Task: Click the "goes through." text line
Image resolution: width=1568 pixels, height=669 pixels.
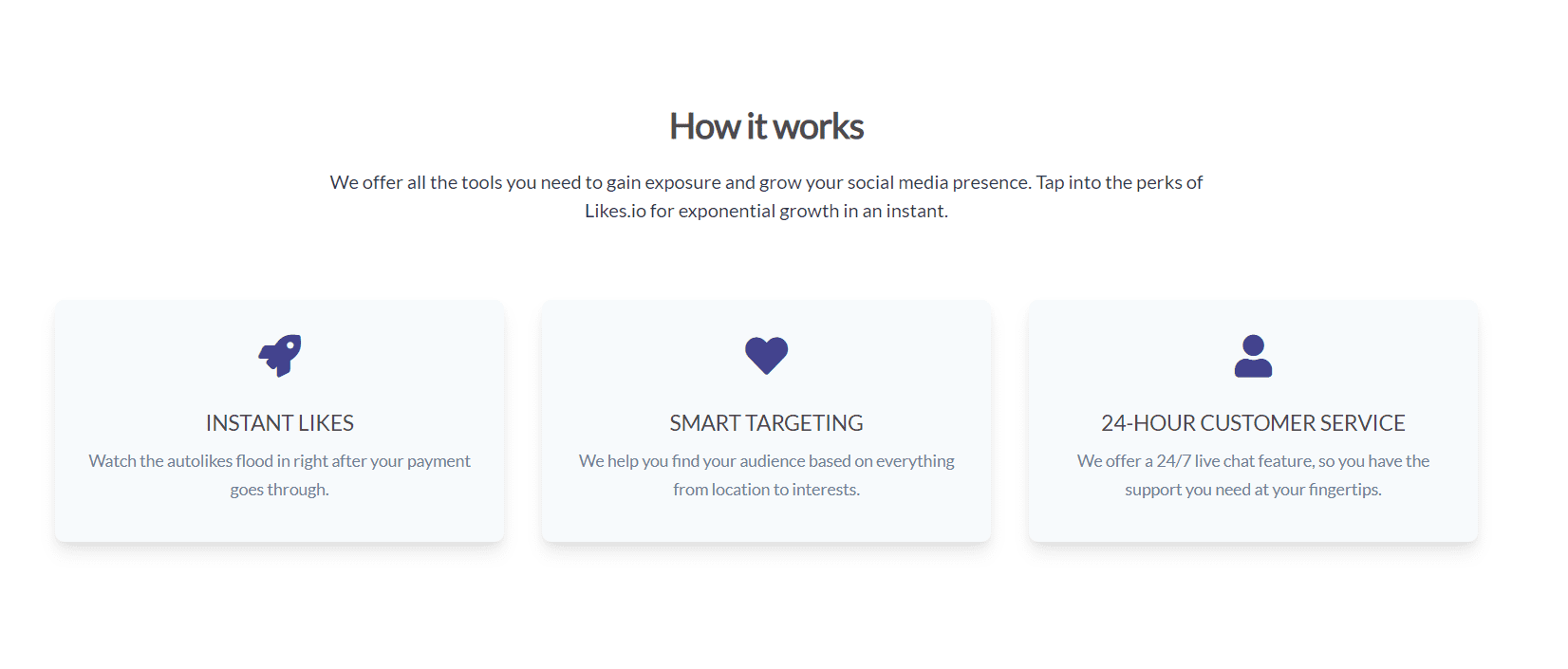Action: pos(280,490)
